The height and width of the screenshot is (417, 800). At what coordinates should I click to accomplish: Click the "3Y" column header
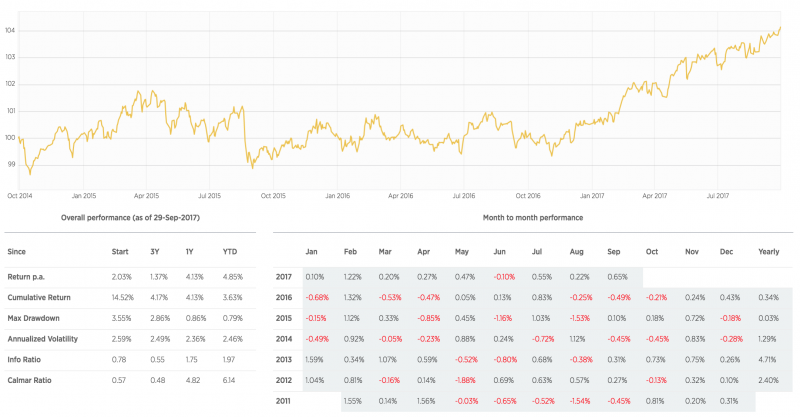(154, 254)
